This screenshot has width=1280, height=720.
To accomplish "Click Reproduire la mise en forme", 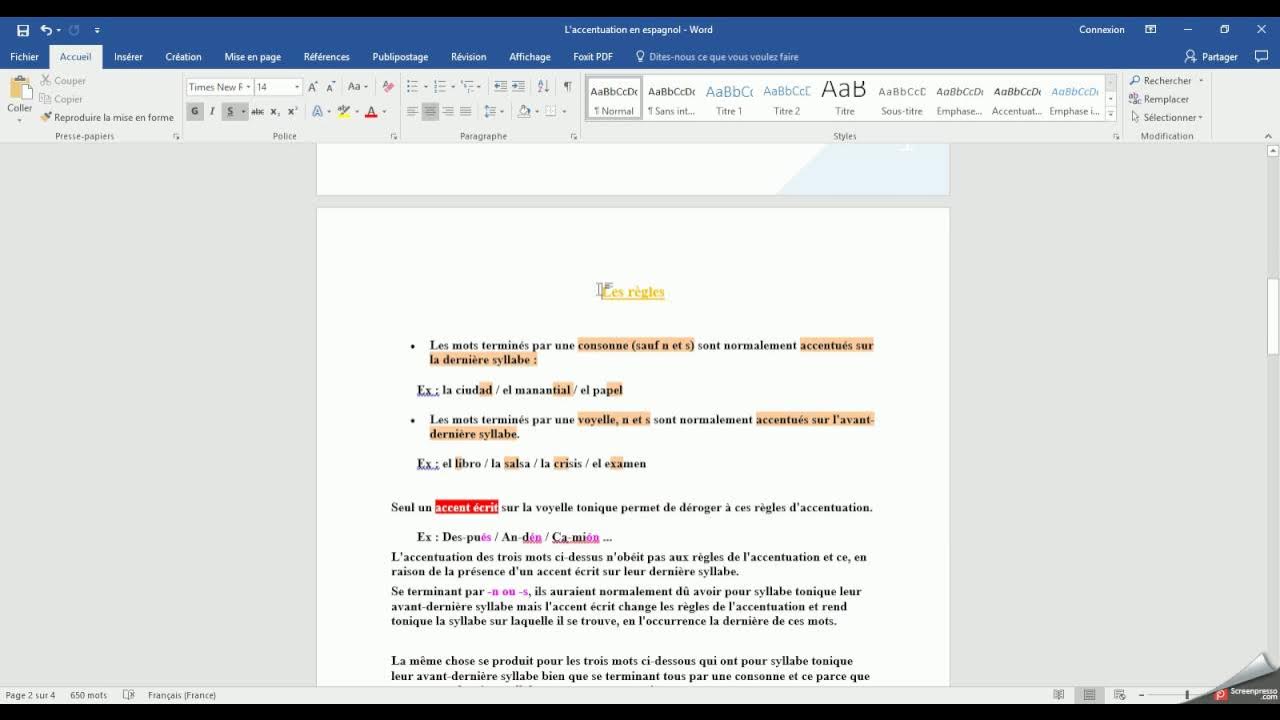I will (107, 117).
